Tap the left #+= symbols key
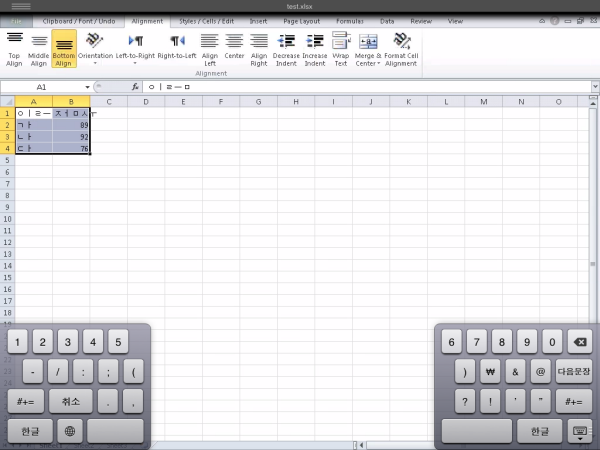The image size is (600, 450). [26, 401]
